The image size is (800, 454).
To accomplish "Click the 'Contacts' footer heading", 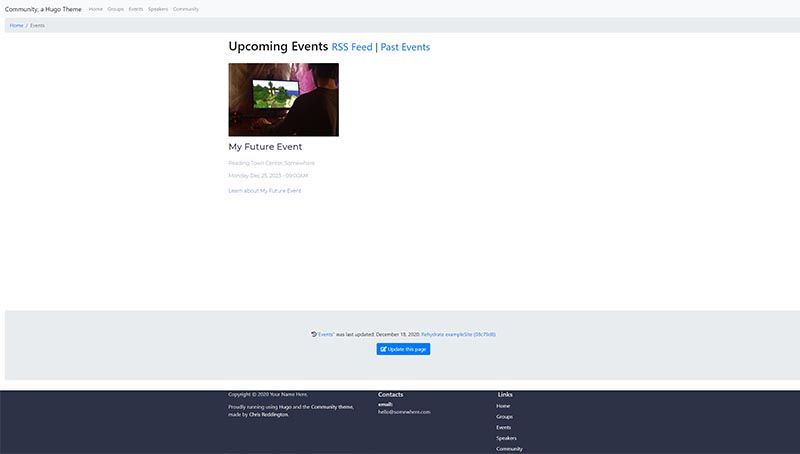I will (x=390, y=395).
